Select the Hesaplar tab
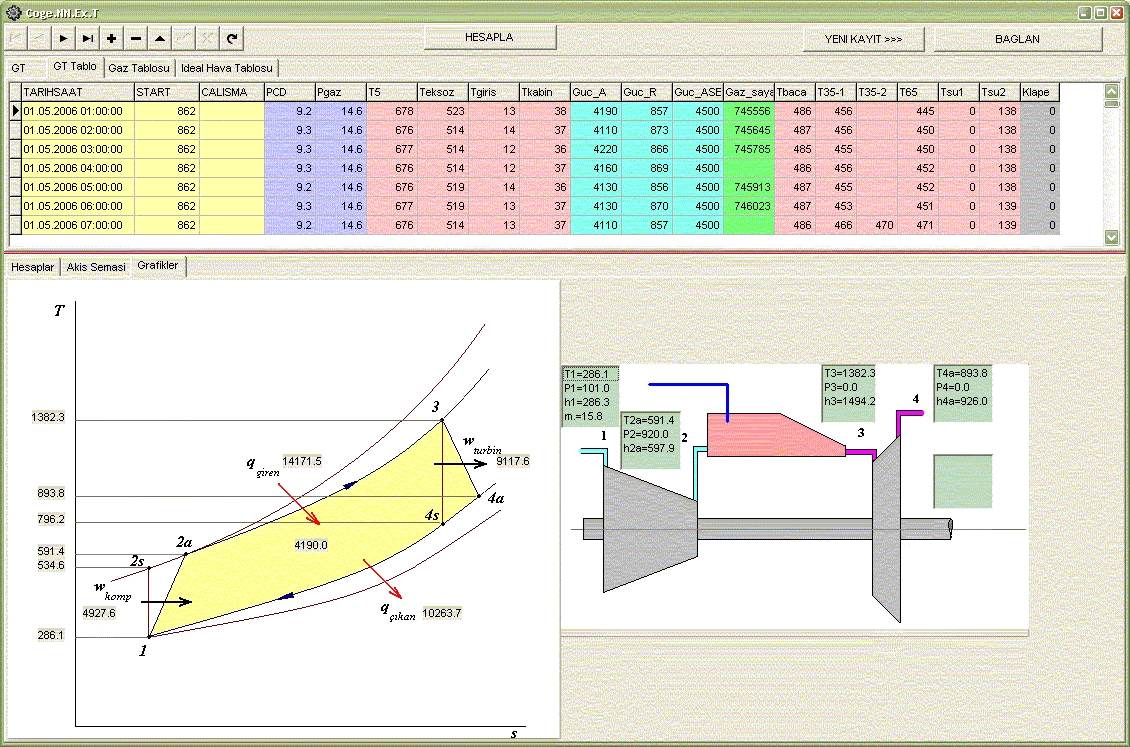The height and width of the screenshot is (747, 1130). (32, 267)
